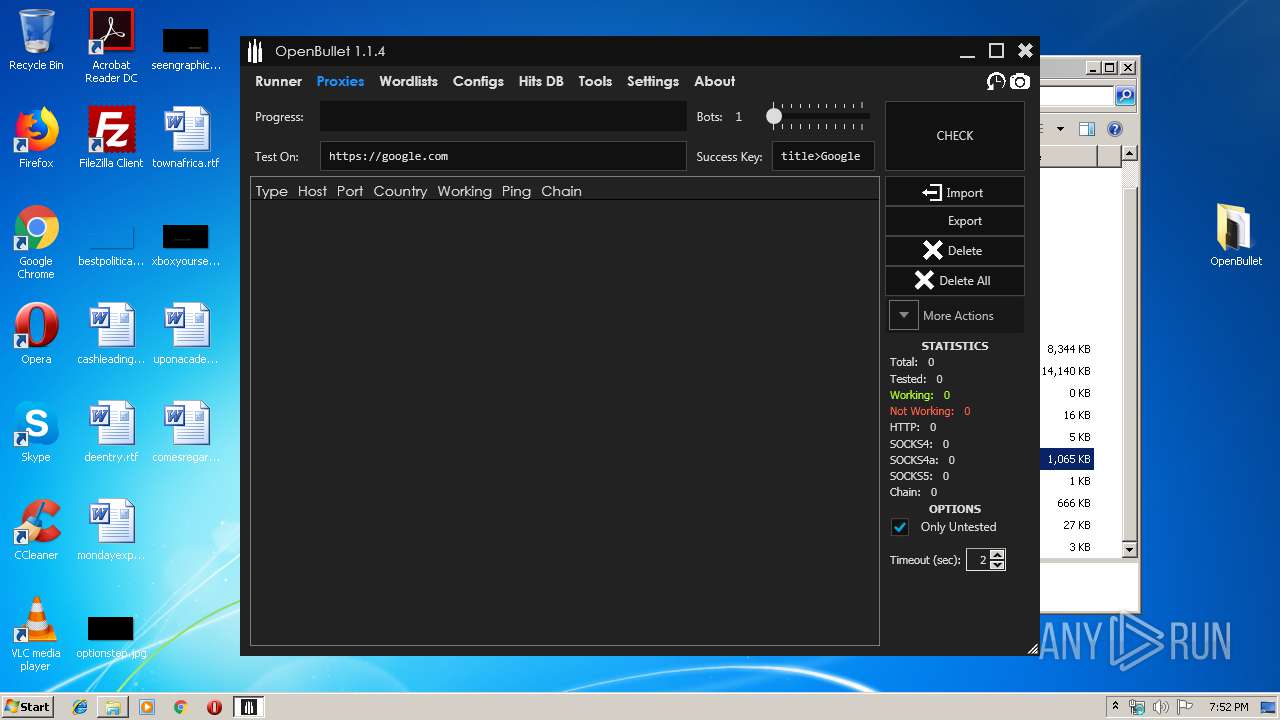Click the Test On URL field
Screen dimensions: 1280x720
click(x=503, y=156)
